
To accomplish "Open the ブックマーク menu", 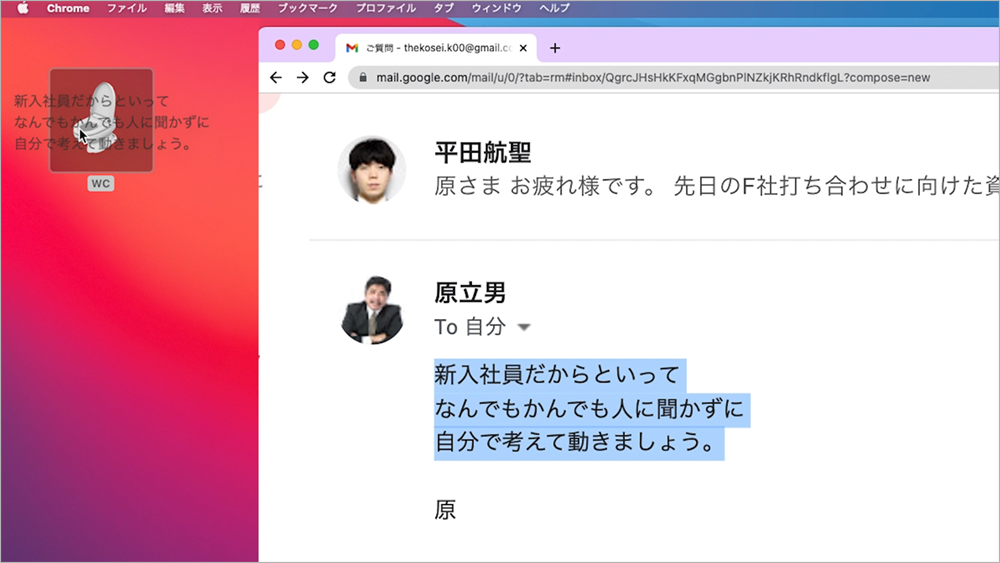I will point(309,8).
